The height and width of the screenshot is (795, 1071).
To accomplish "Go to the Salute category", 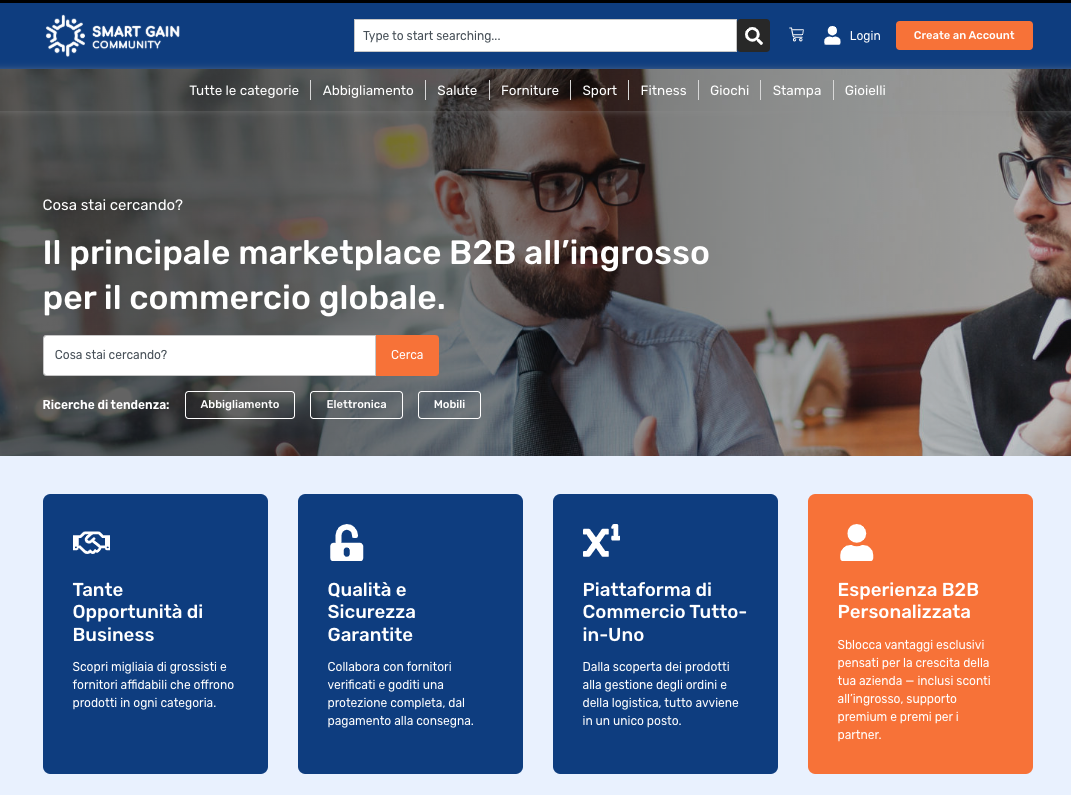I will tap(457, 90).
